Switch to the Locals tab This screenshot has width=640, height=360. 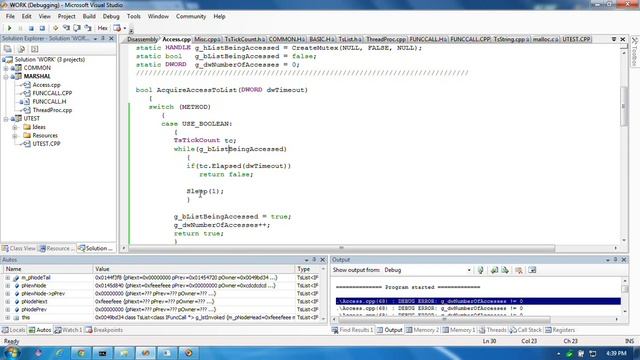13,330
